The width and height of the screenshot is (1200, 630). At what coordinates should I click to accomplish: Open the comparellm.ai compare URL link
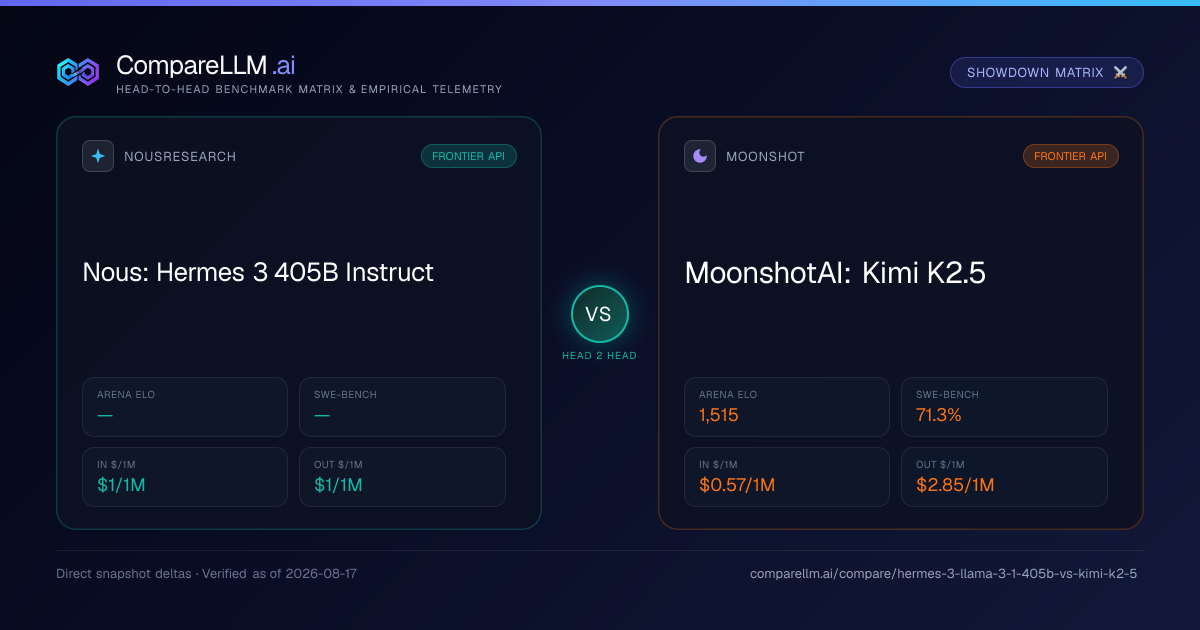943,574
